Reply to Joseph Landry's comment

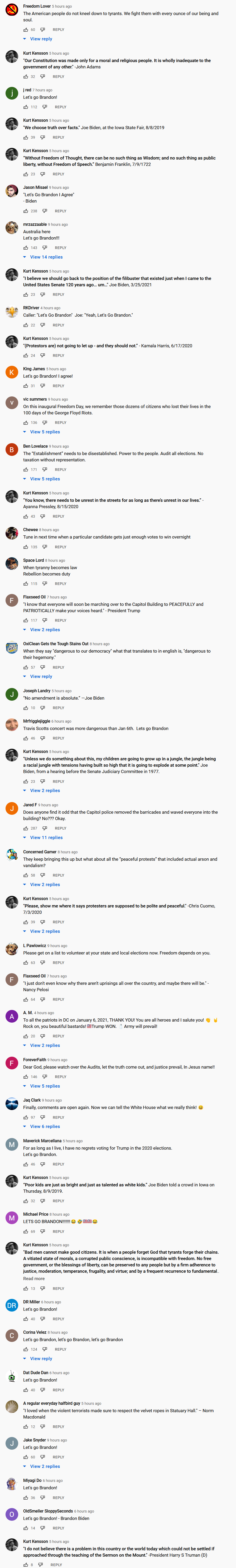[58, 708]
